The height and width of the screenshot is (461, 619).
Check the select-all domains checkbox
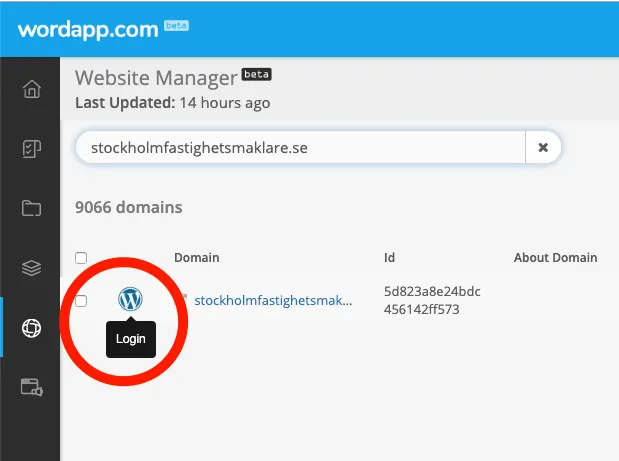coord(81,258)
